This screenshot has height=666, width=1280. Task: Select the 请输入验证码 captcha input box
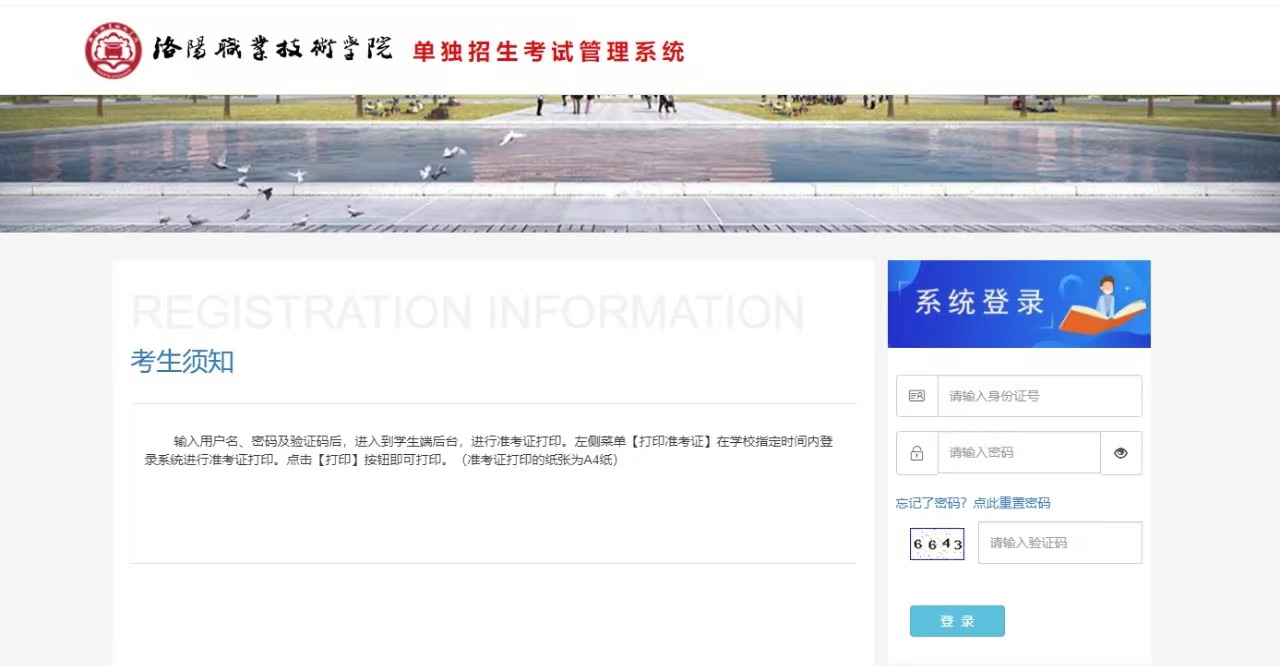[x=1059, y=543]
